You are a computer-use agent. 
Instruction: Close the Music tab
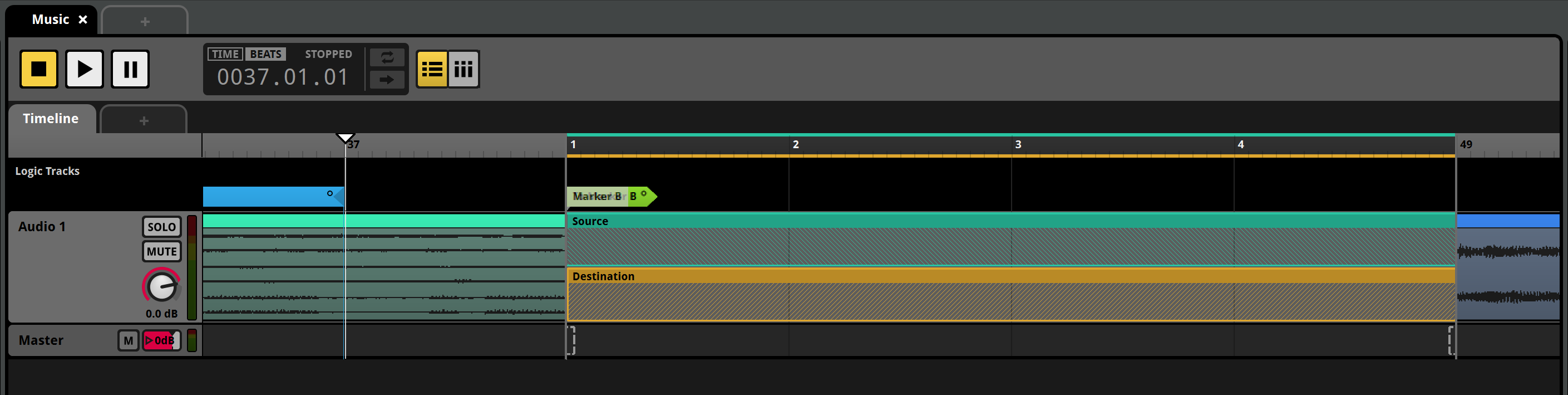(x=83, y=19)
